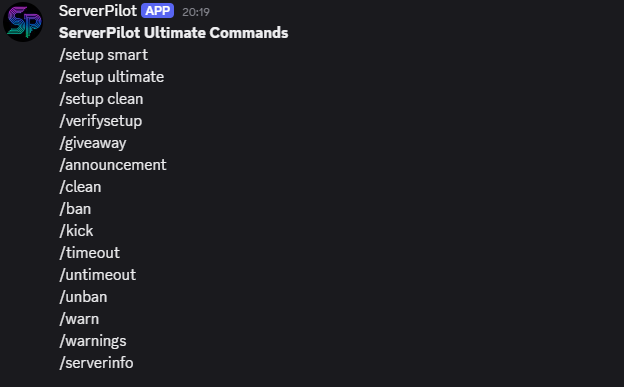
Task: Click the /untimeout command text
Action: (98, 275)
